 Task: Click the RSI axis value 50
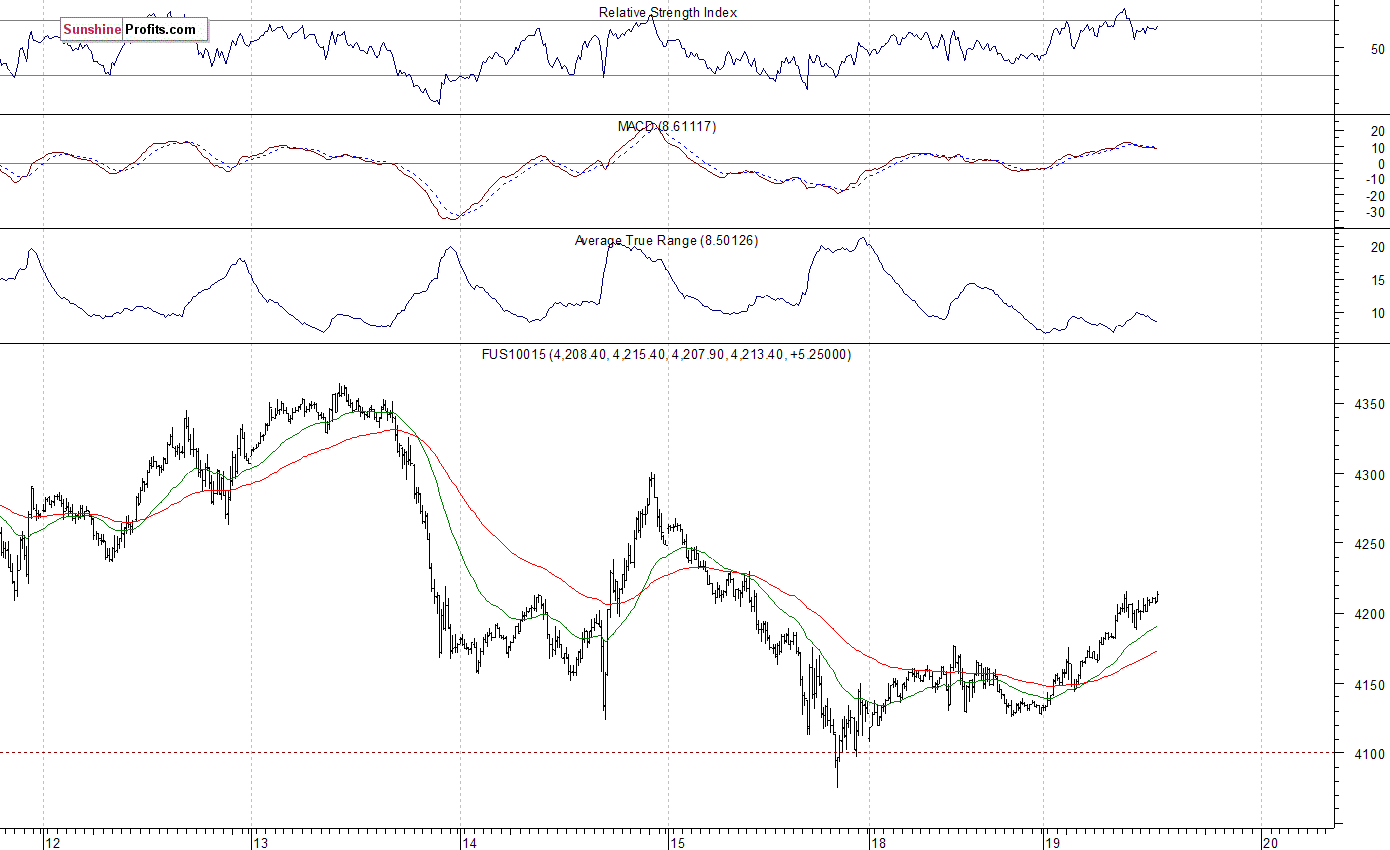(x=1377, y=49)
